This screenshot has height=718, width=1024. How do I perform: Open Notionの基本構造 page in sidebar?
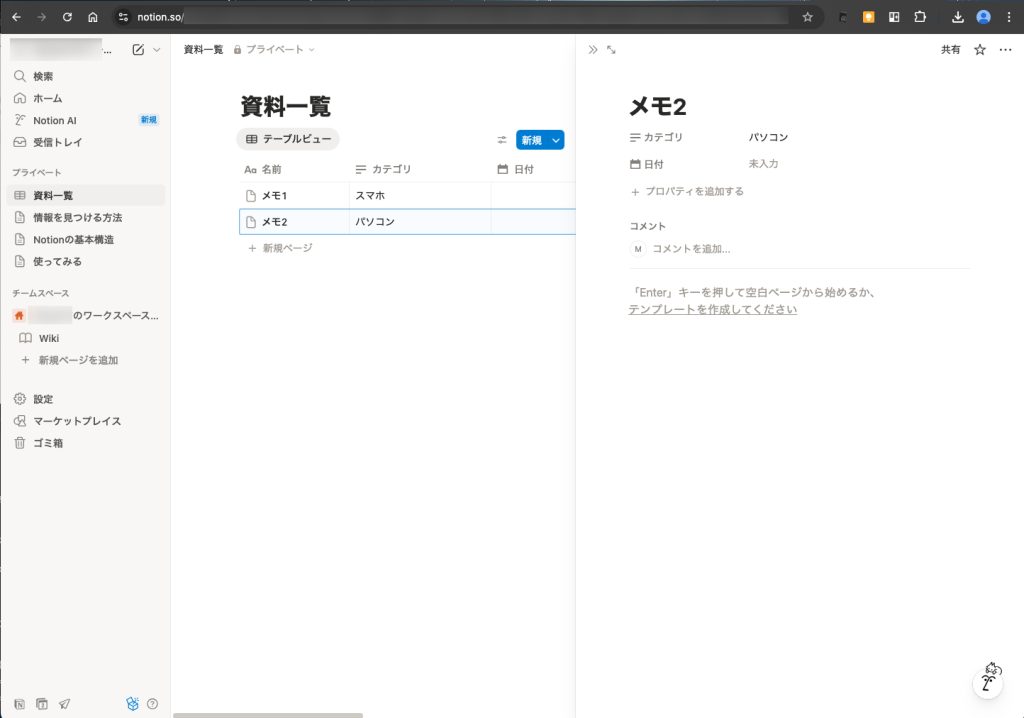86,239
